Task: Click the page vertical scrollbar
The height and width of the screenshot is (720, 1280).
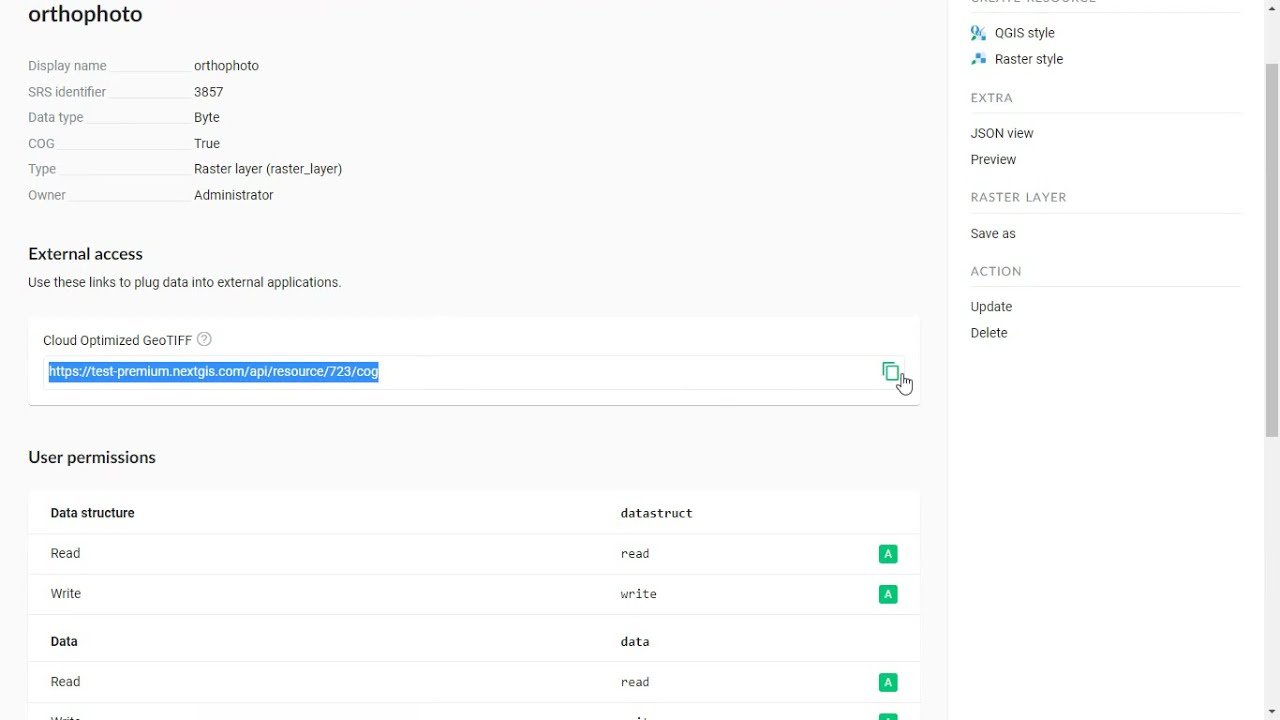Action: point(1272,250)
